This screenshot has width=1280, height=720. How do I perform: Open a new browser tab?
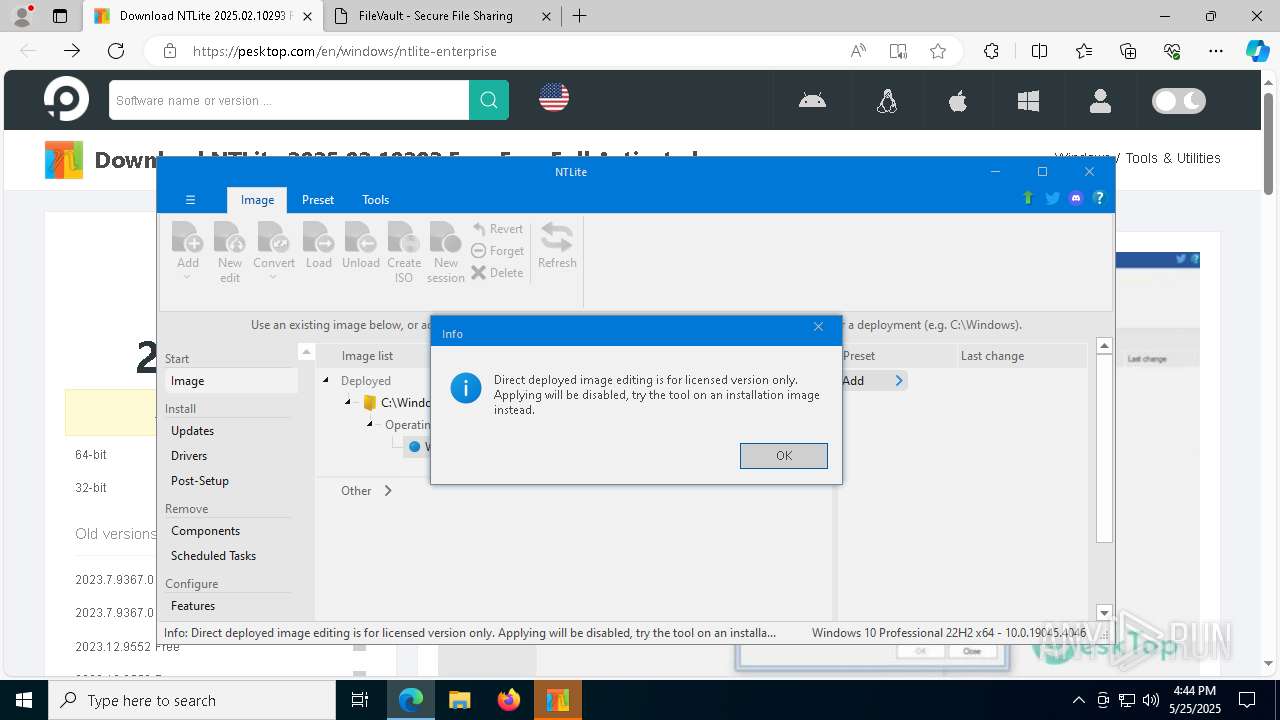point(580,16)
